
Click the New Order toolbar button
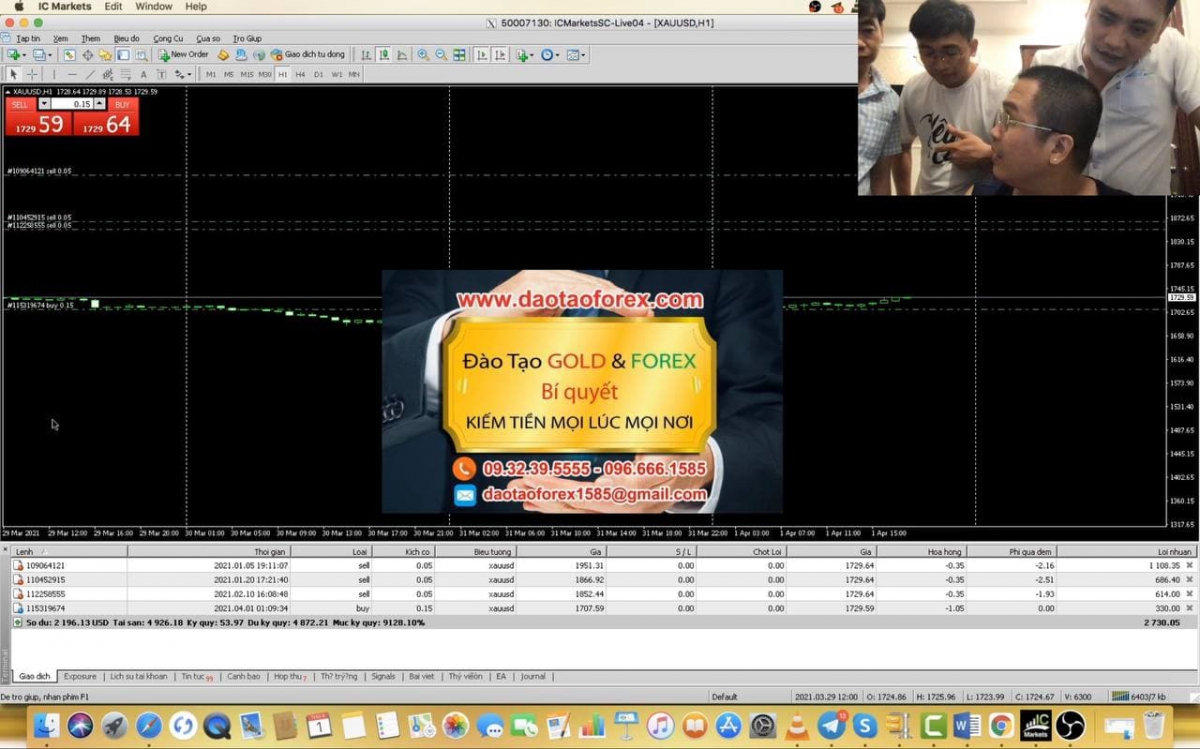point(184,55)
